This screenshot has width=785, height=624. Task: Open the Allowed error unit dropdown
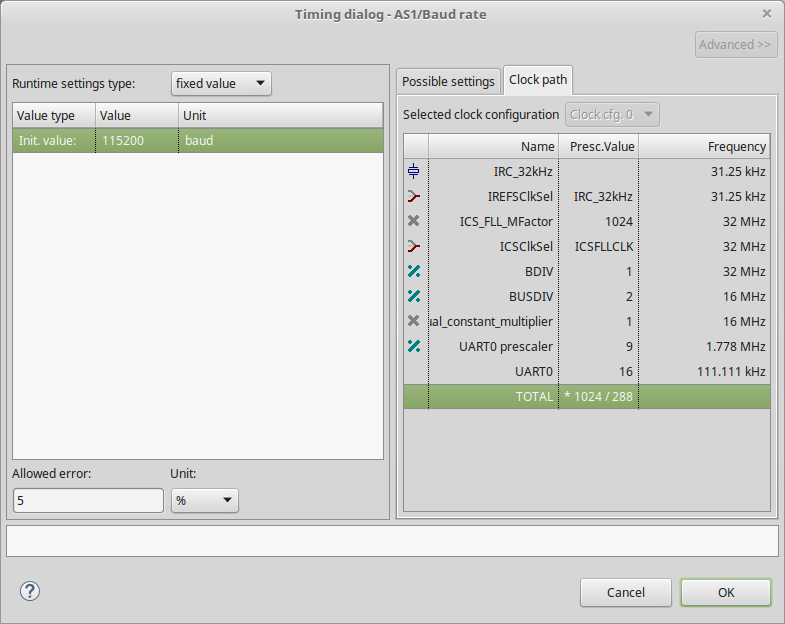point(205,500)
